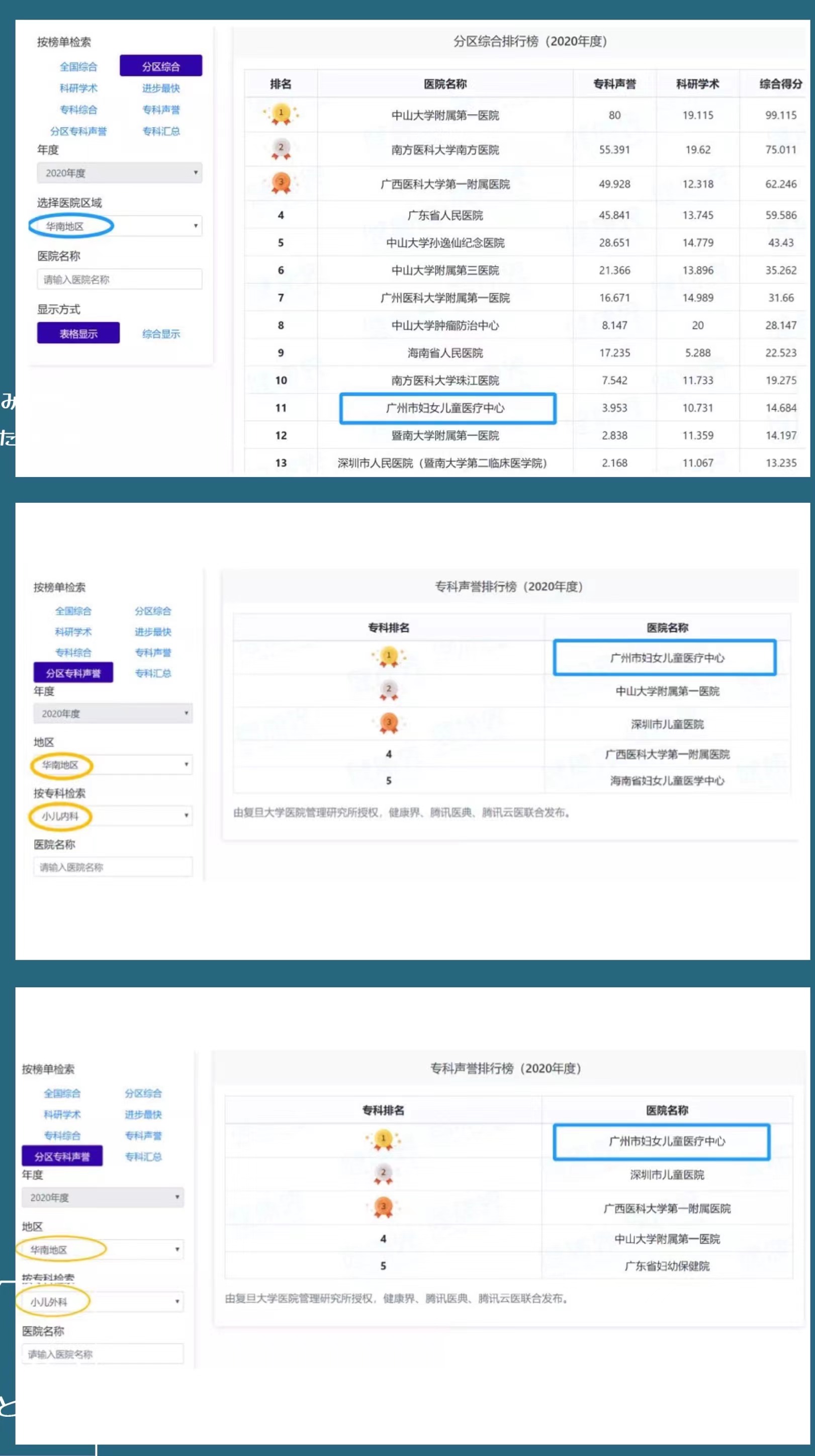This screenshot has height=1456, width=815.
Task: Switch to 分区综合 in the 小儿外科 panel
Action: 143,1093
